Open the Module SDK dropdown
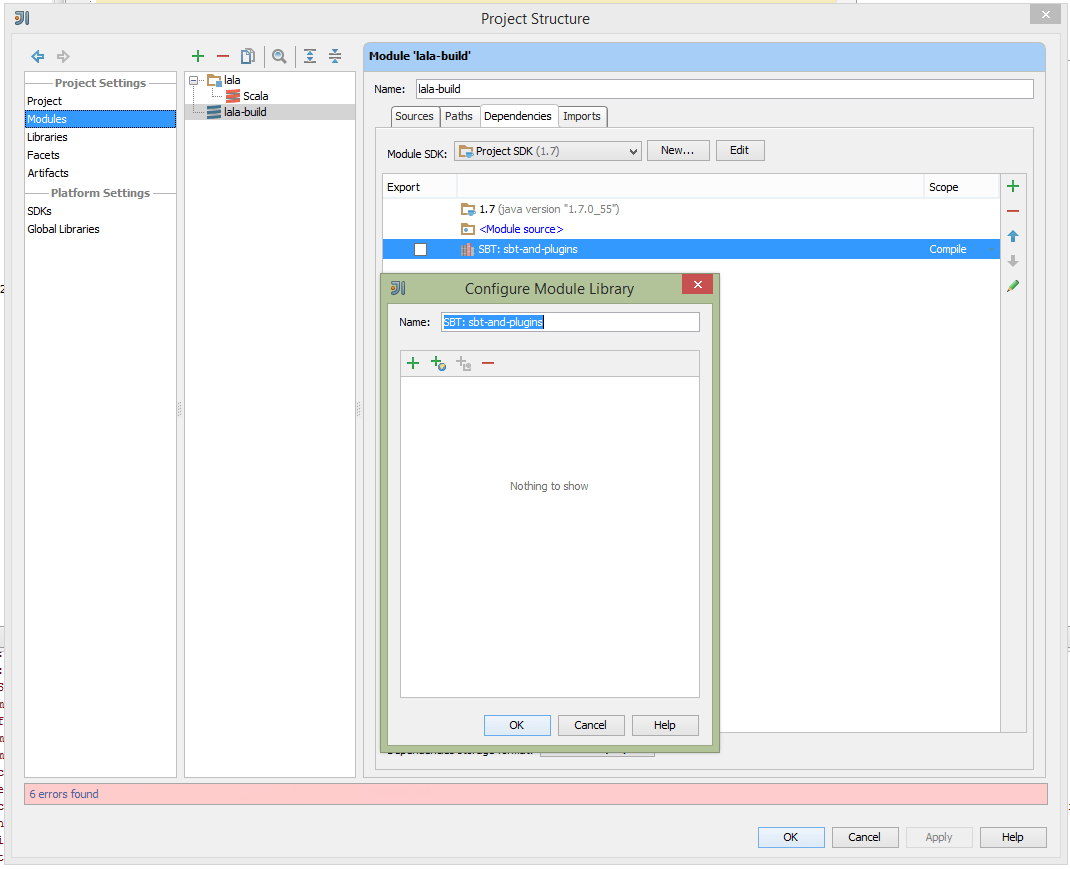 pyautogui.click(x=547, y=151)
